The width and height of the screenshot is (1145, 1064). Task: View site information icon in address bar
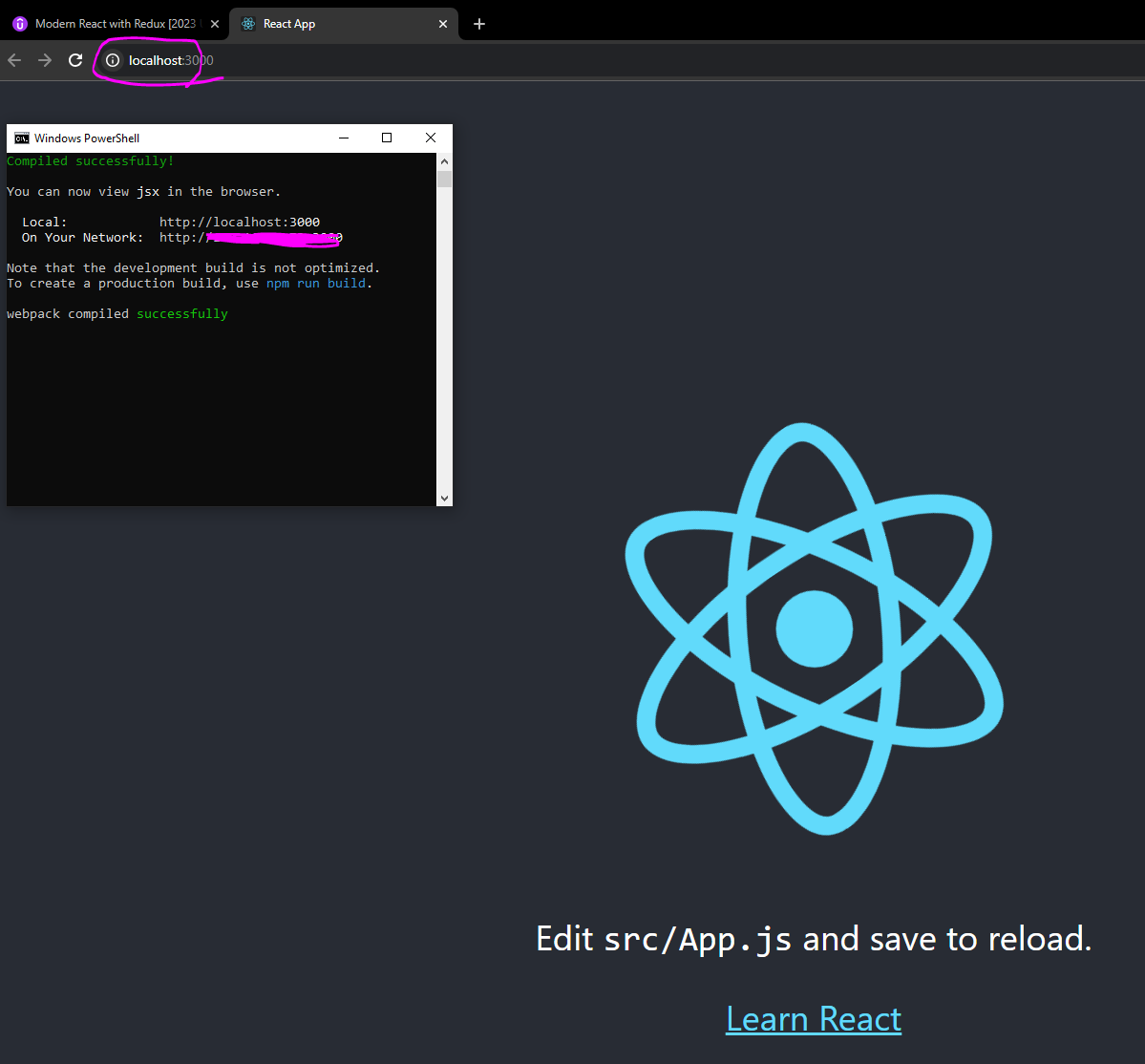click(113, 60)
